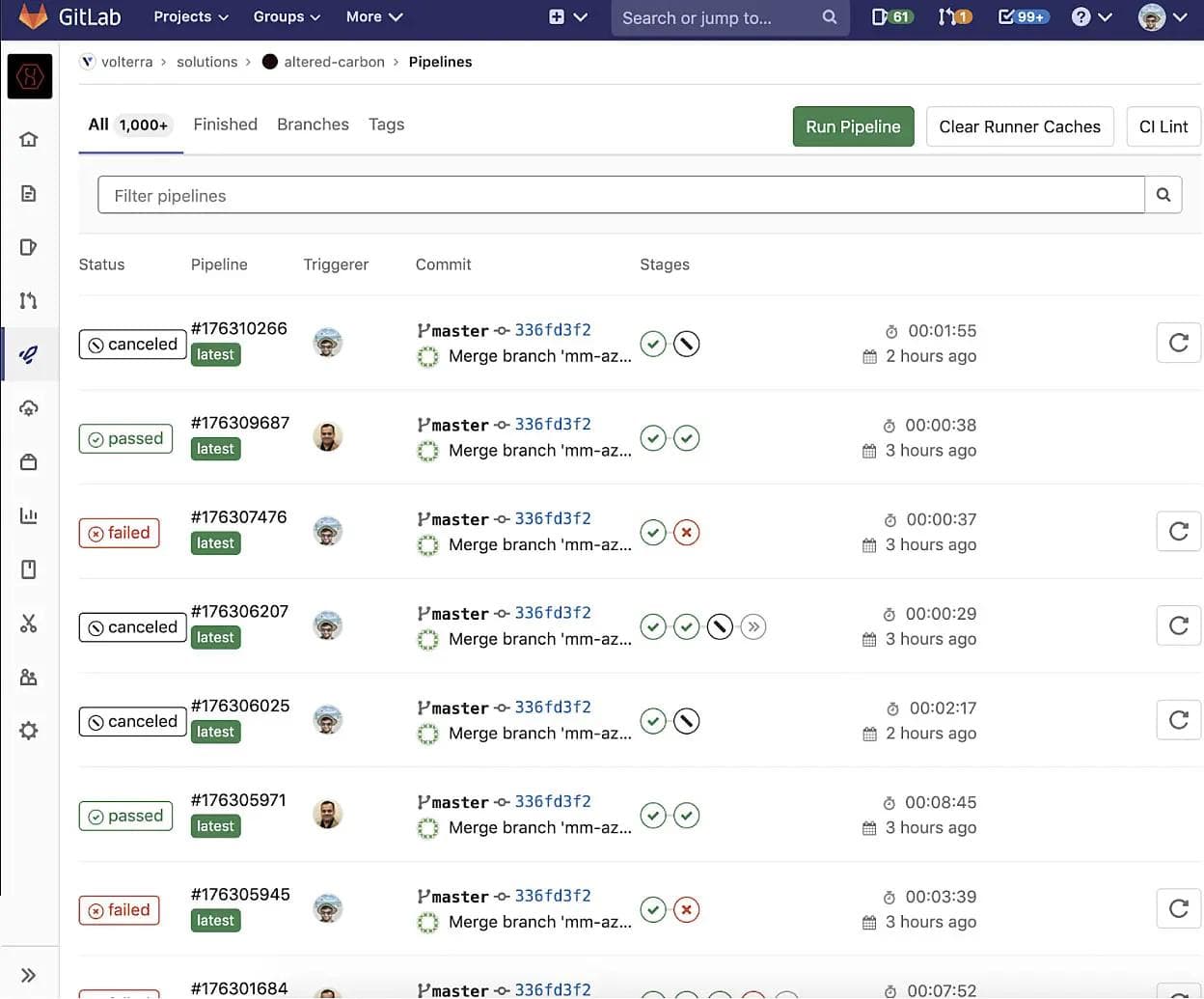Switch to the Finished pipelines tab

click(x=225, y=124)
